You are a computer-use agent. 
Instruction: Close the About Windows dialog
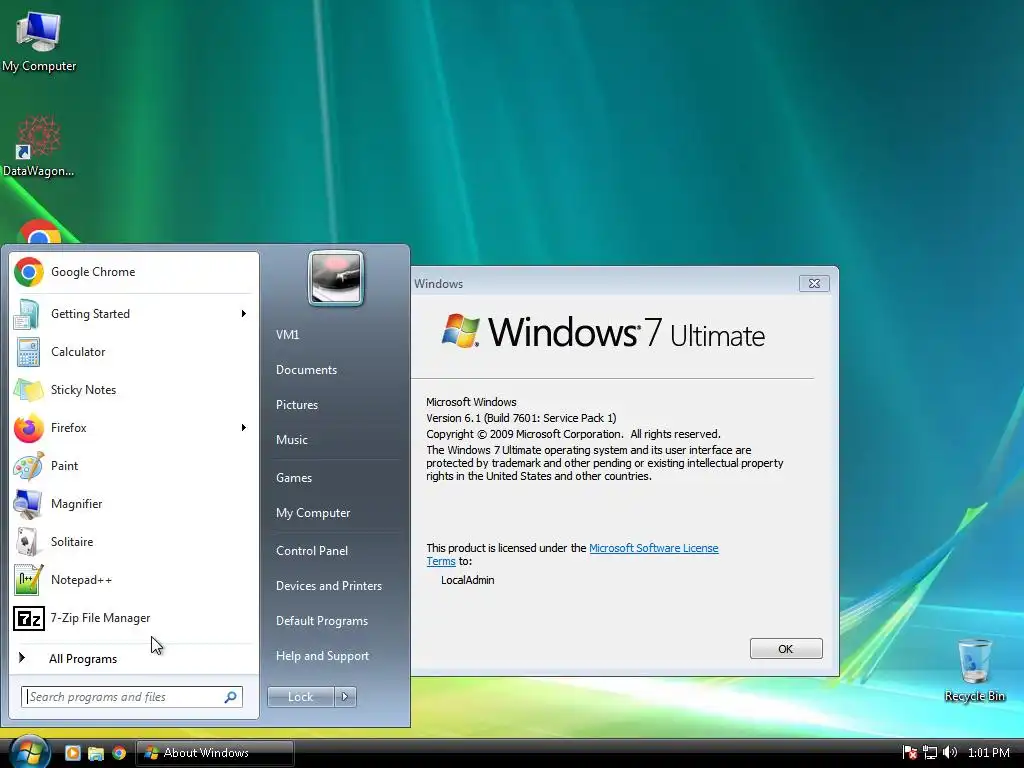pyautogui.click(x=814, y=283)
